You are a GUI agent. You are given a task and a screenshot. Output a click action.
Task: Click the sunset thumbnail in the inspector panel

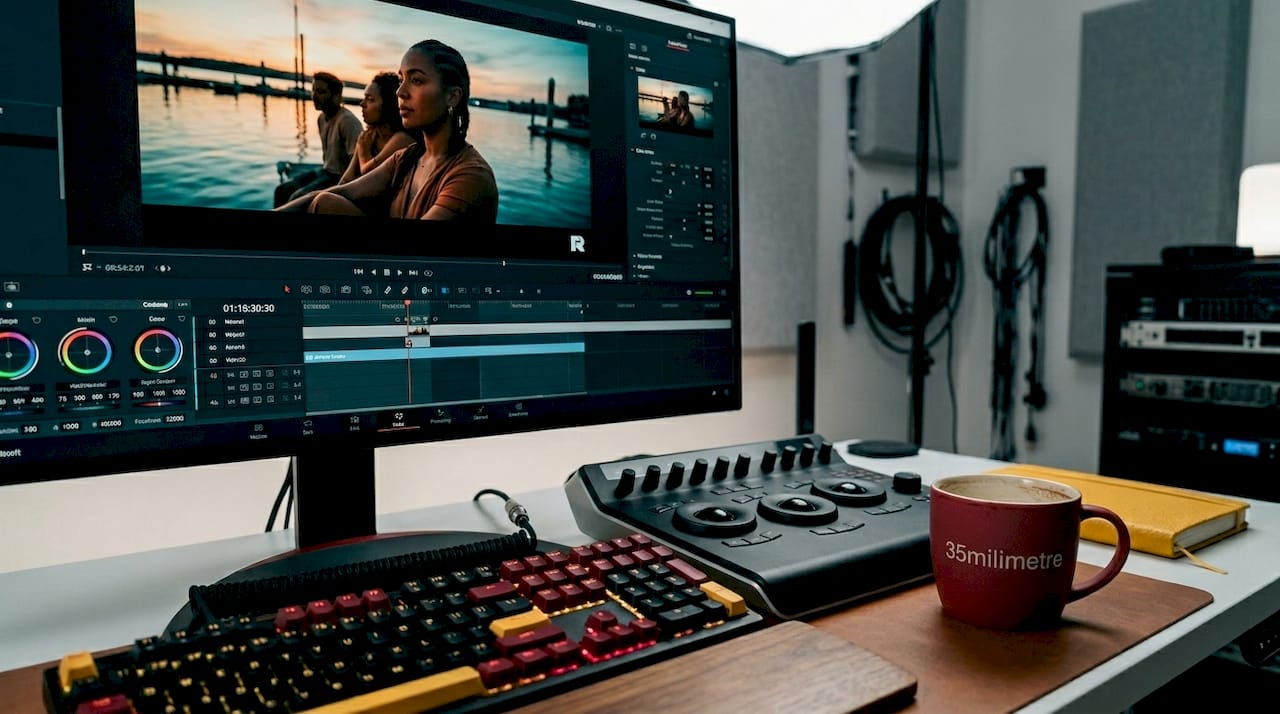pyautogui.click(x=676, y=106)
